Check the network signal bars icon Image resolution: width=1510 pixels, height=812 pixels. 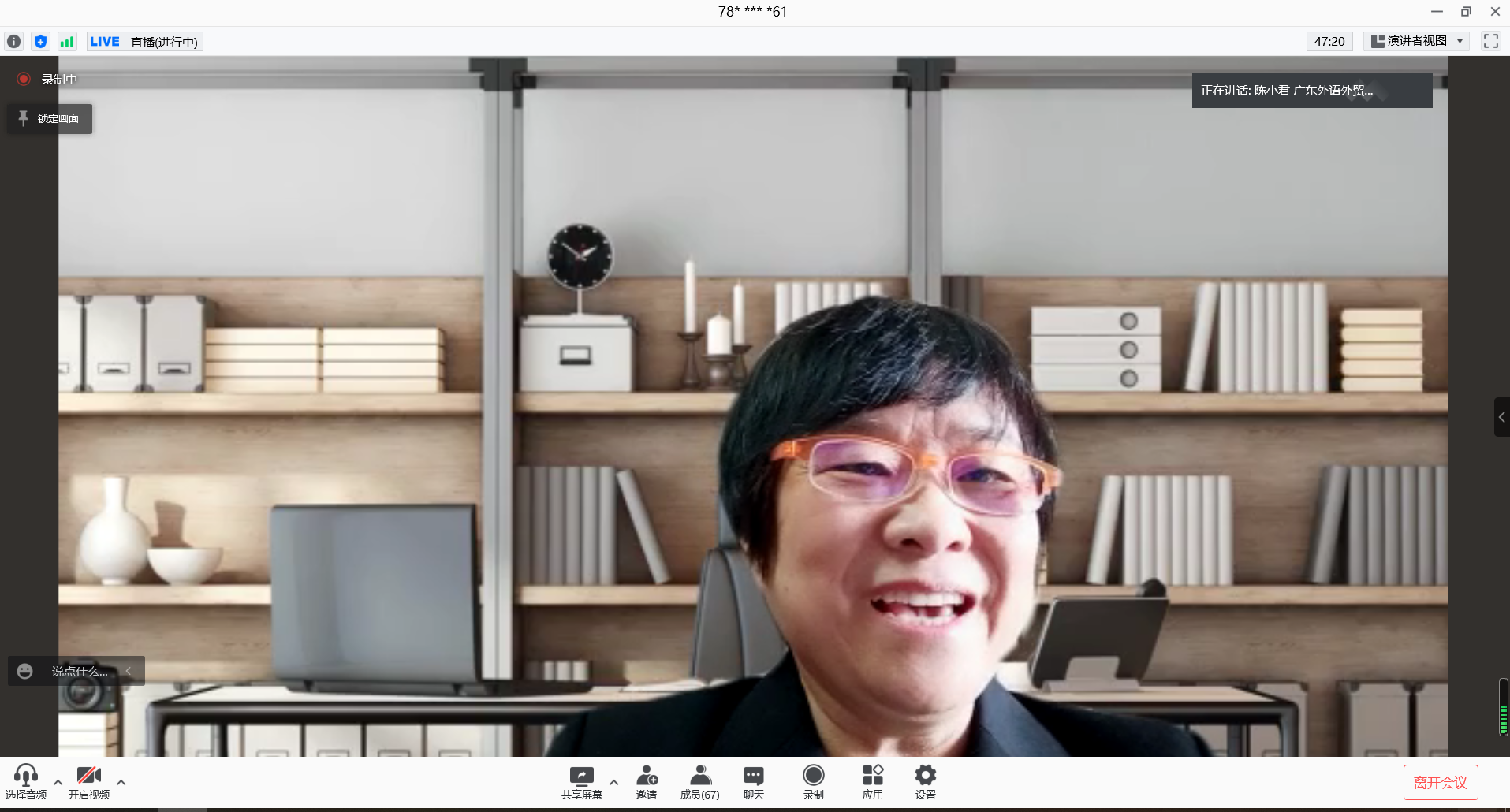(67, 42)
